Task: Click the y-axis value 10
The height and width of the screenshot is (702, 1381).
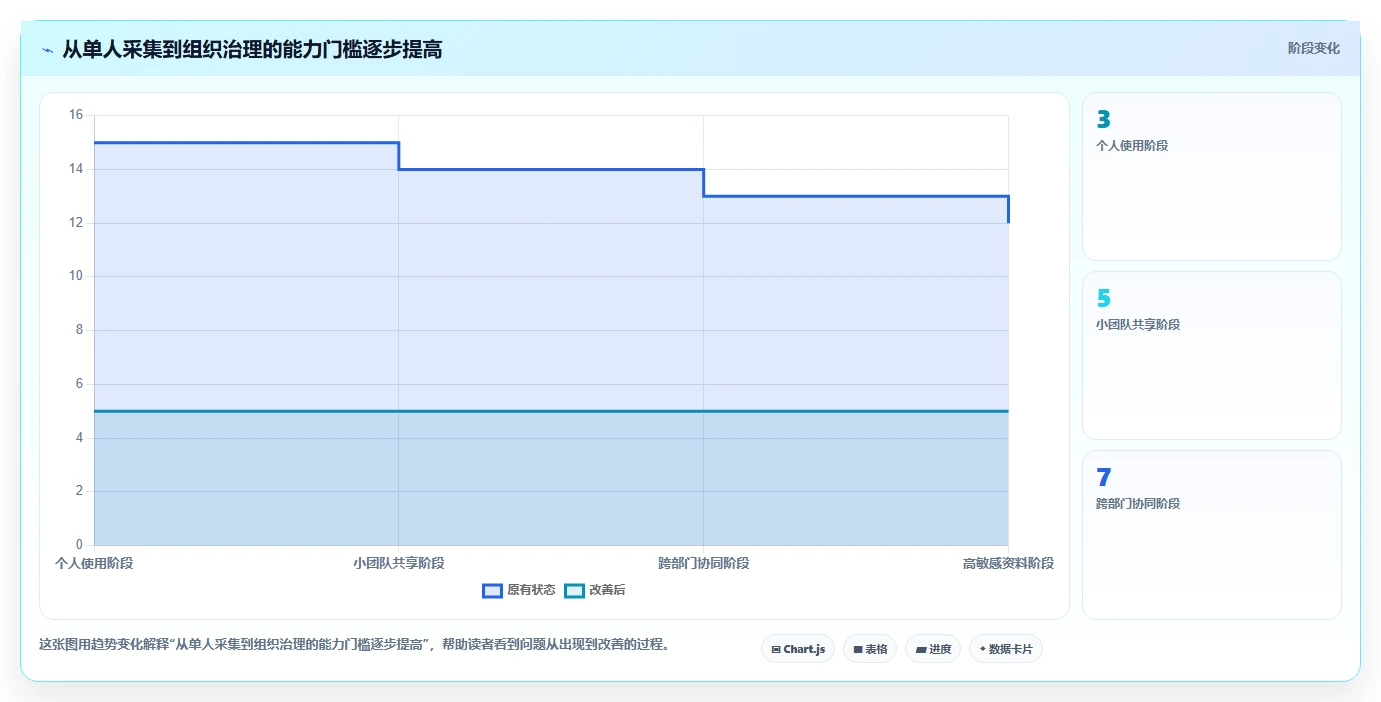Action: click(76, 276)
